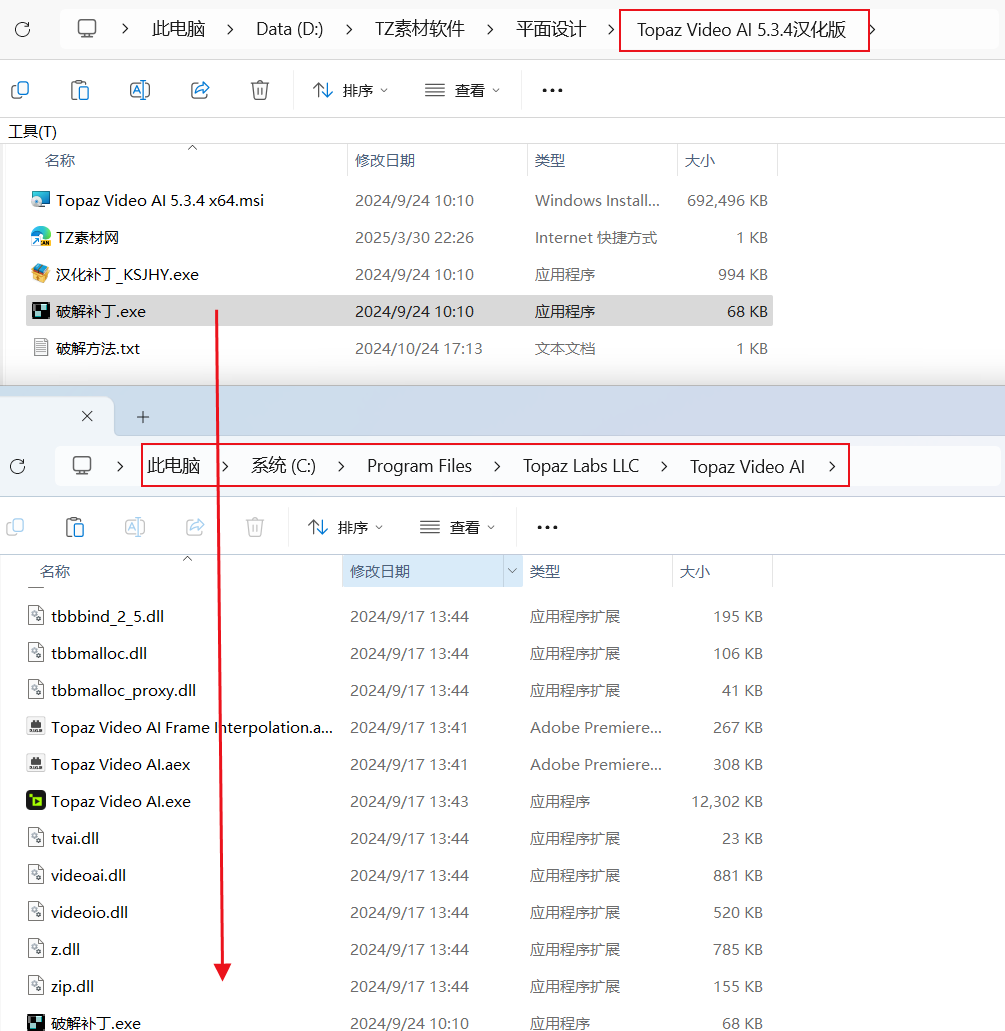This screenshot has height=1031, width=1005.
Task: Select the videoai.dll file name
Action: (x=88, y=875)
